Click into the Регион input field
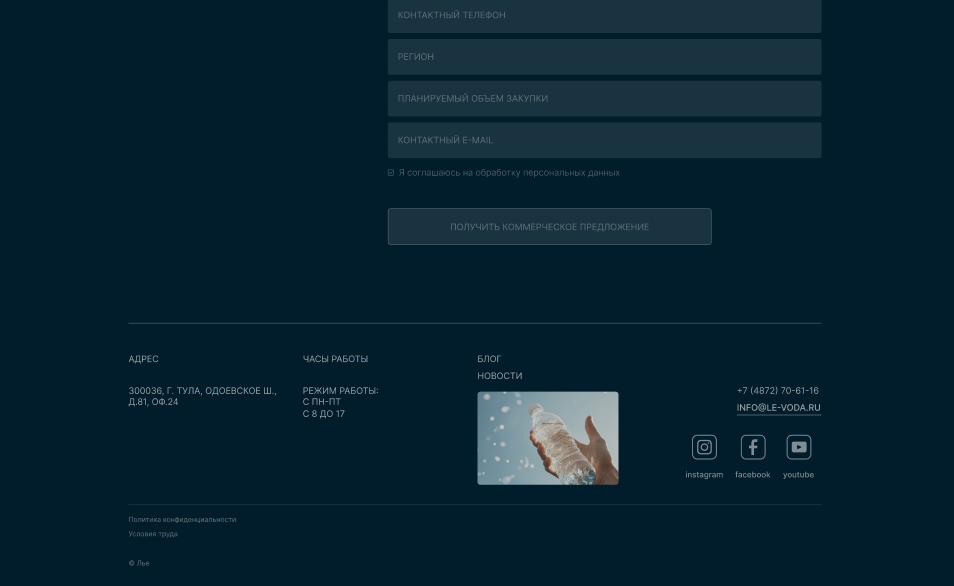The width and height of the screenshot is (954, 586). click(604, 57)
